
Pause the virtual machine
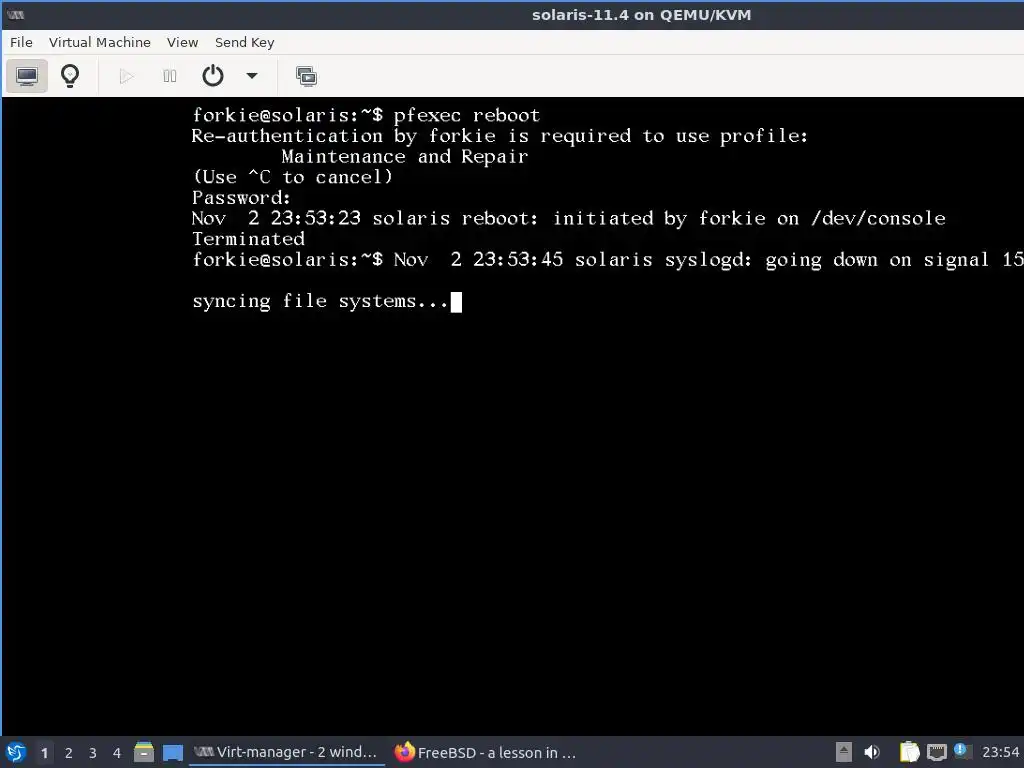pyautogui.click(x=170, y=76)
